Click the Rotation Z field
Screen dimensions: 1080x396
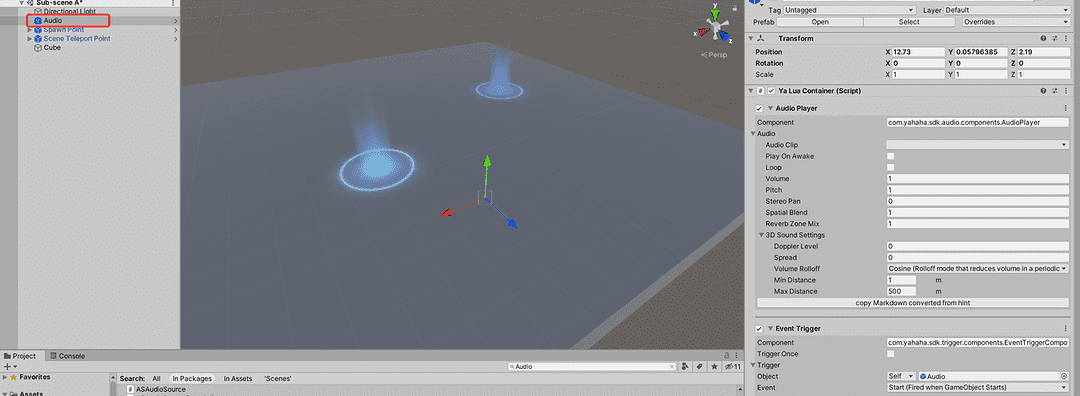[1043, 63]
